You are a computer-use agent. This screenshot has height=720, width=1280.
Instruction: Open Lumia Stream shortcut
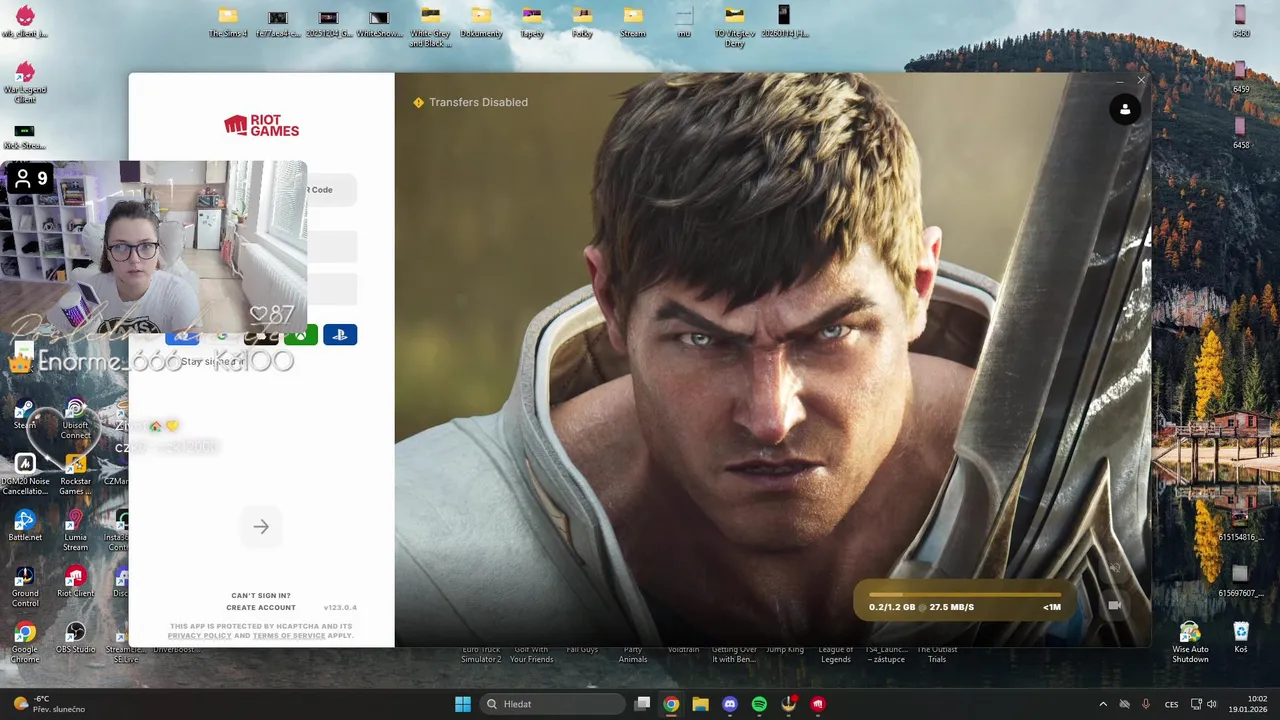75,531
